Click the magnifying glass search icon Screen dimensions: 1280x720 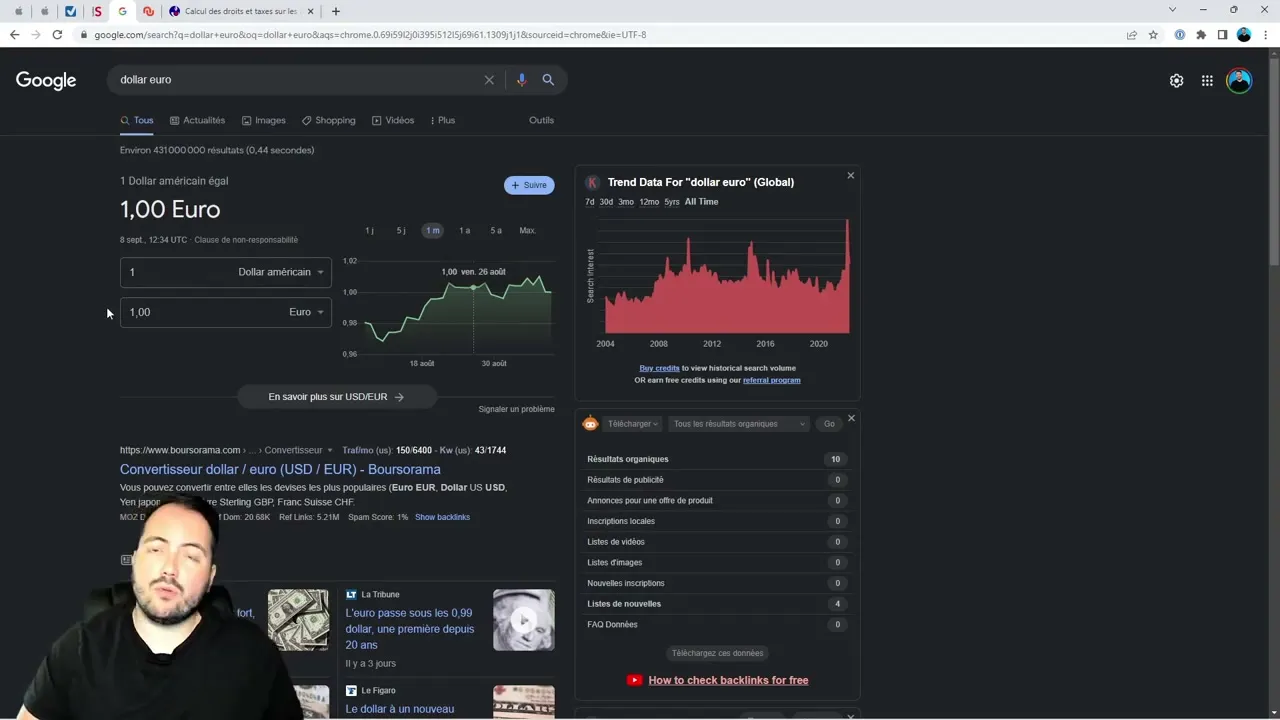pos(548,80)
